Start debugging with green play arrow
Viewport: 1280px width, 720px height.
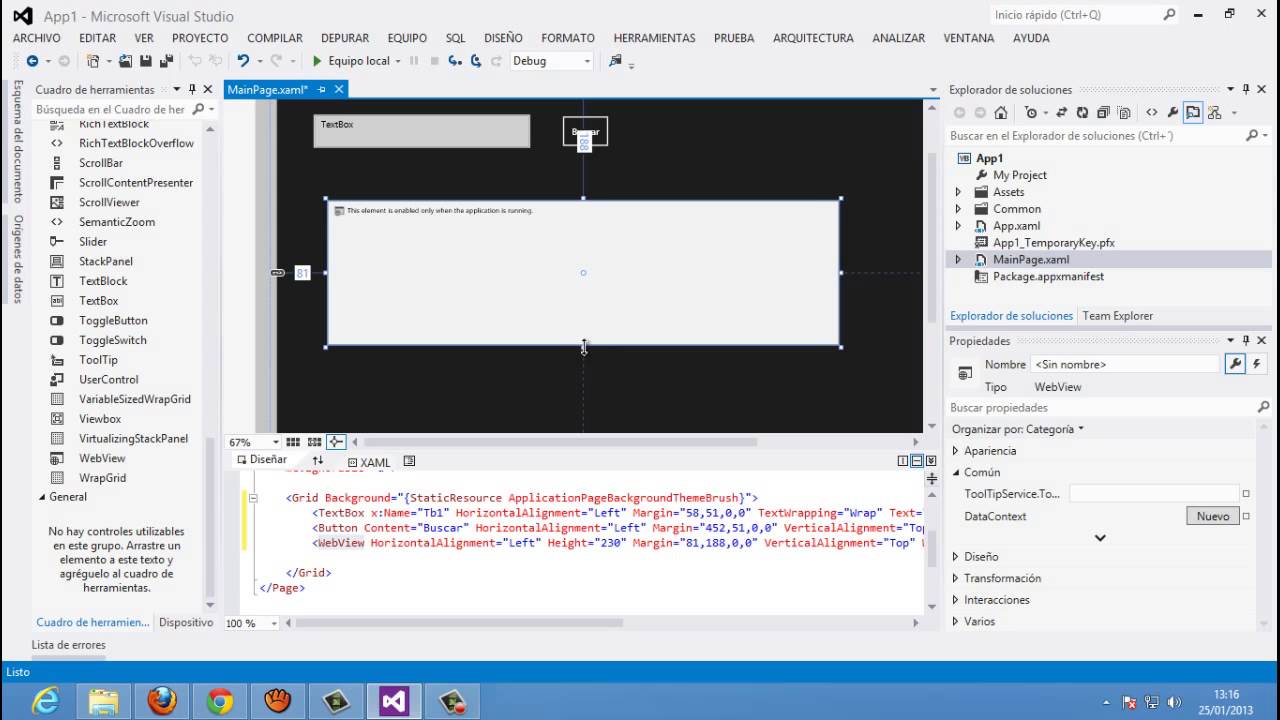coord(317,61)
